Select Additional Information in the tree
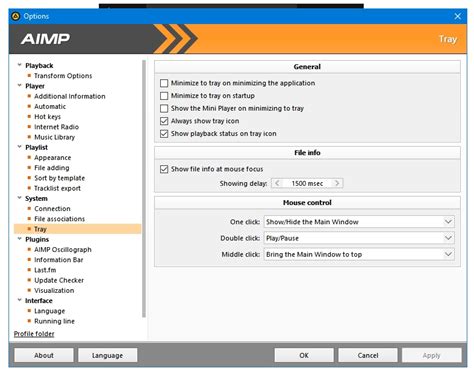The width and height of the screenshot is (474, 374). point(70,96)
